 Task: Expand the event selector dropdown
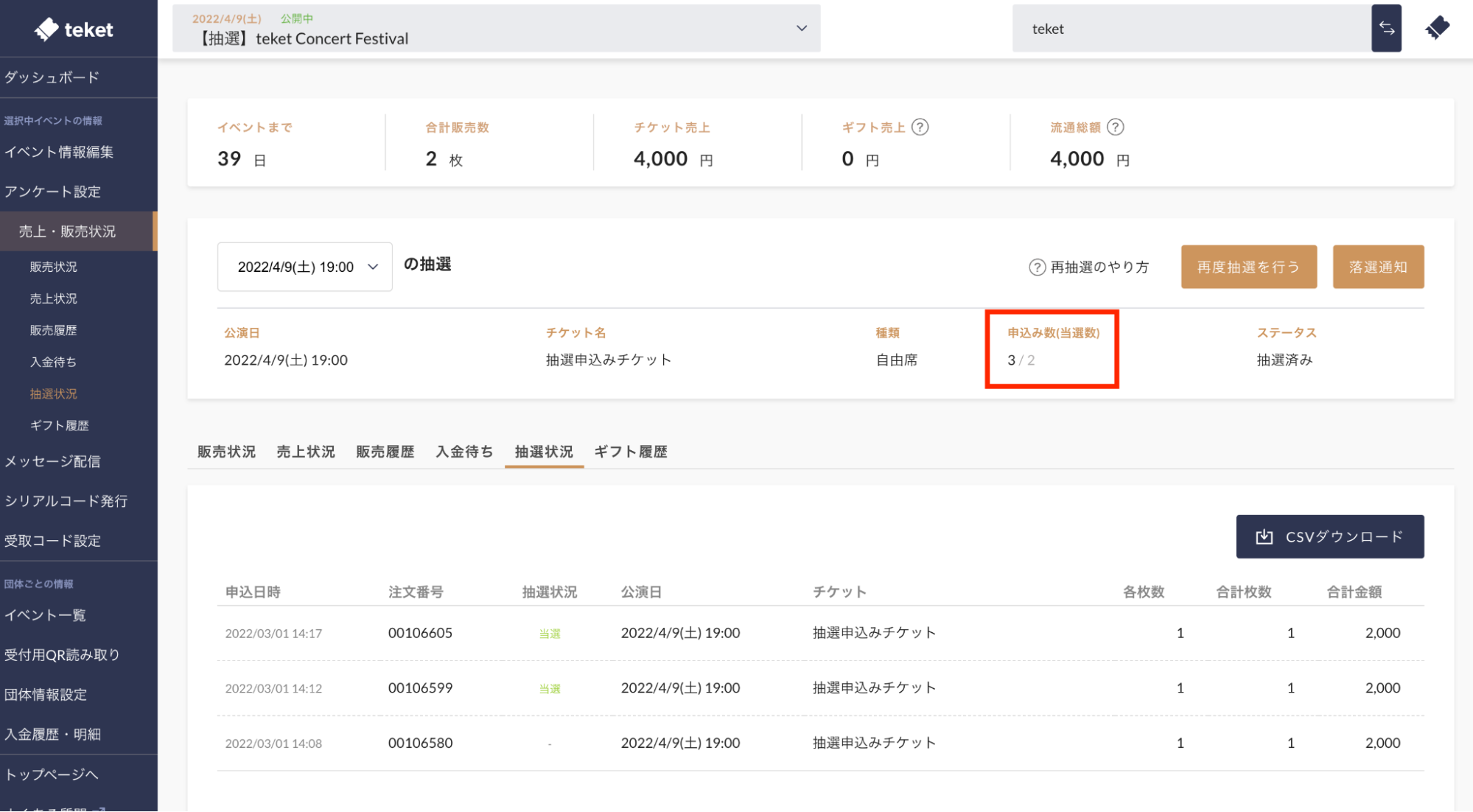click(801, 29)
